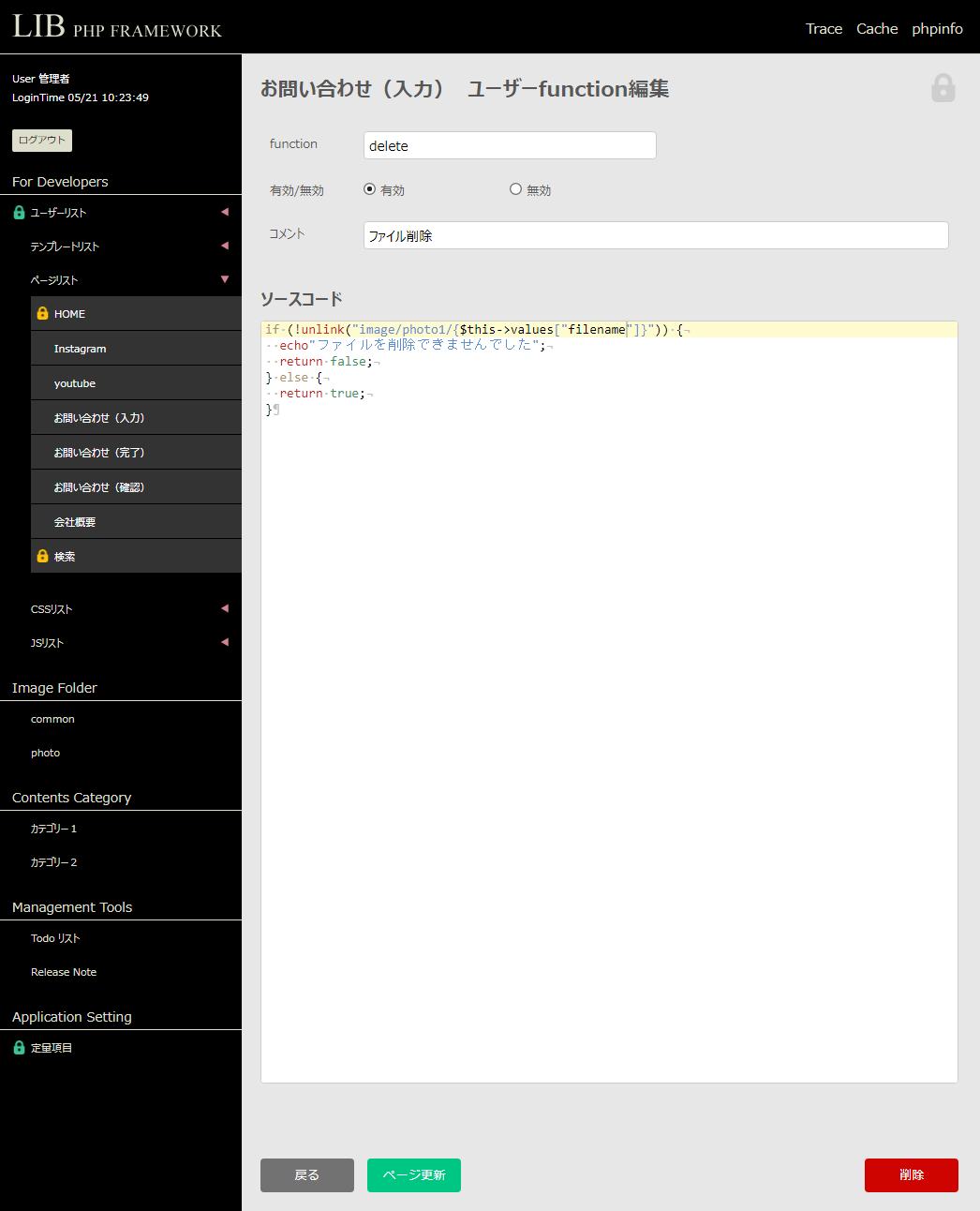Select the 無効 radio button
Viewport: 980px width, 1211px height.
(515, 189)
